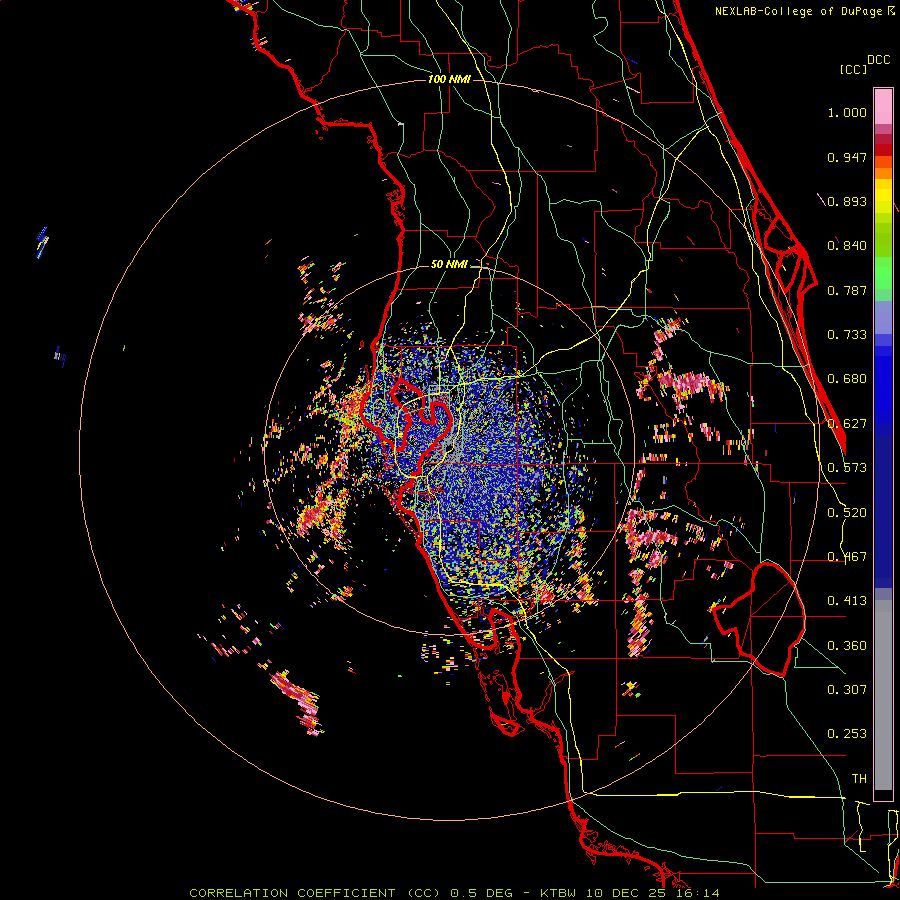Click the DCC label above the color scale
Screen dimensions: 900x900
coord(879,60)
